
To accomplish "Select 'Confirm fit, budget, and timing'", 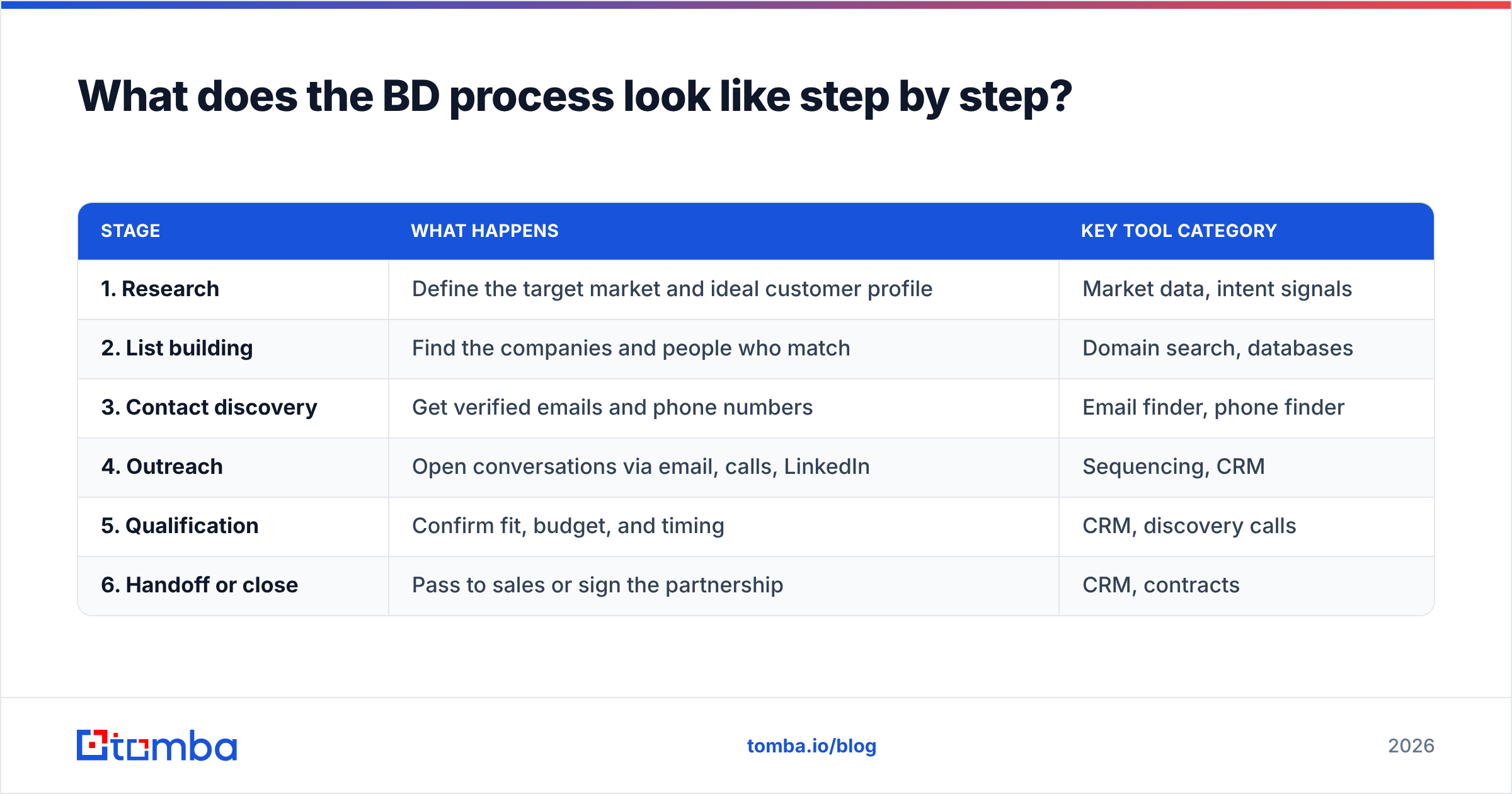I will point(568,526).
